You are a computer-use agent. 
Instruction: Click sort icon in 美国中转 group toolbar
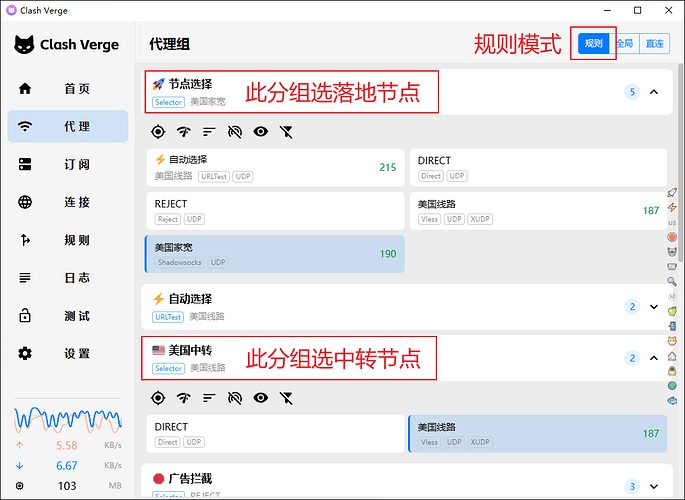[x=209, y=398]
